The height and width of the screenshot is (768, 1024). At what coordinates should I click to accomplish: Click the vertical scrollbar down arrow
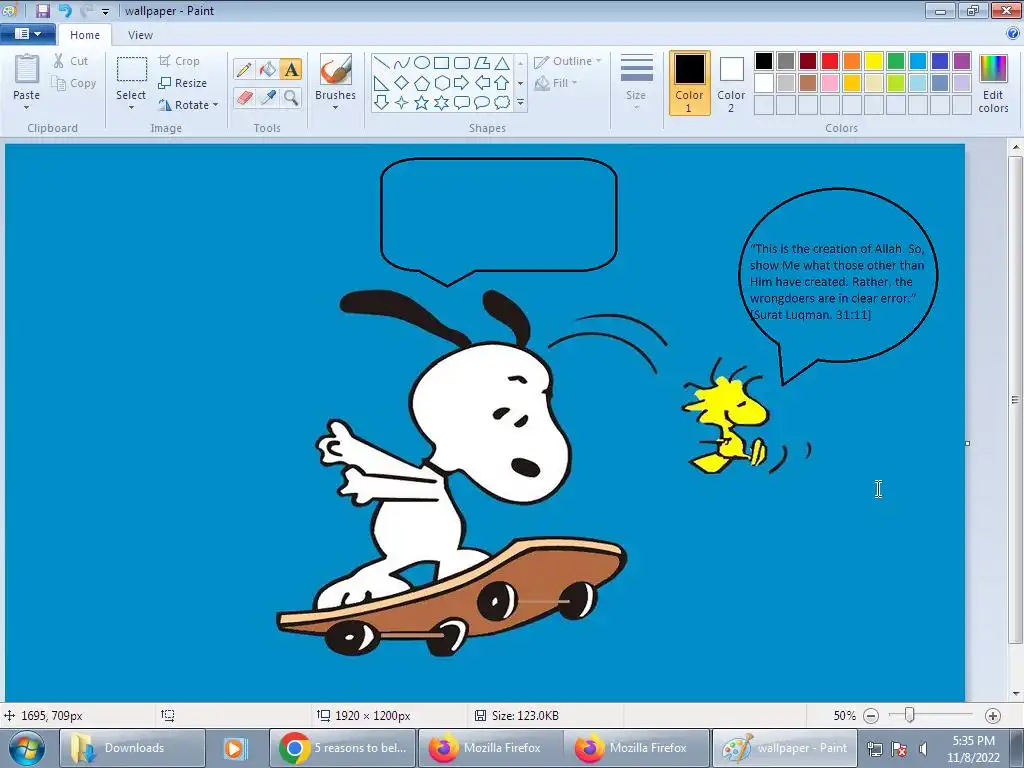[1016, 694]
